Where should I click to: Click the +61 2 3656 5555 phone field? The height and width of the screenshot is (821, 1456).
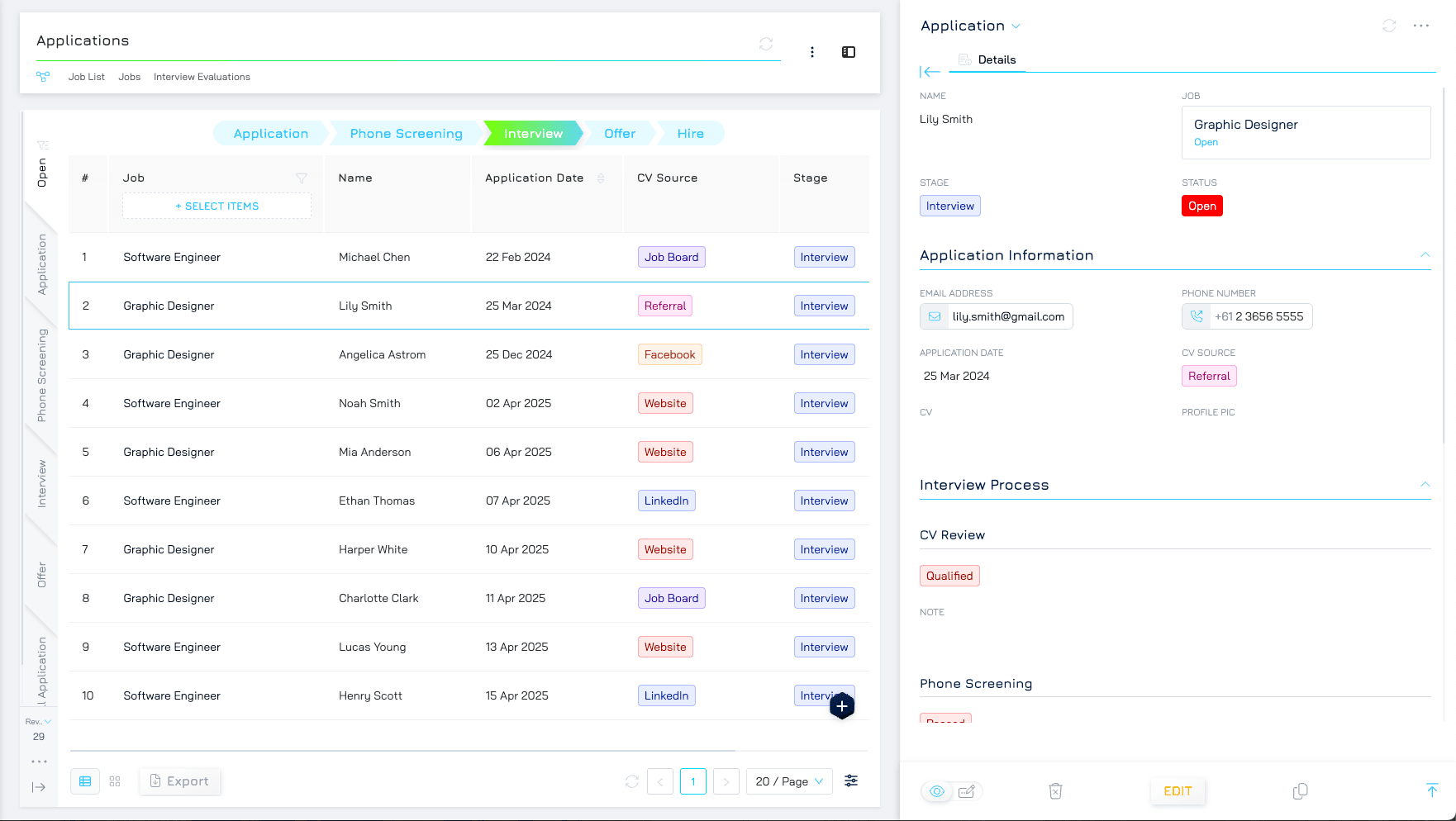point(1247,316)
